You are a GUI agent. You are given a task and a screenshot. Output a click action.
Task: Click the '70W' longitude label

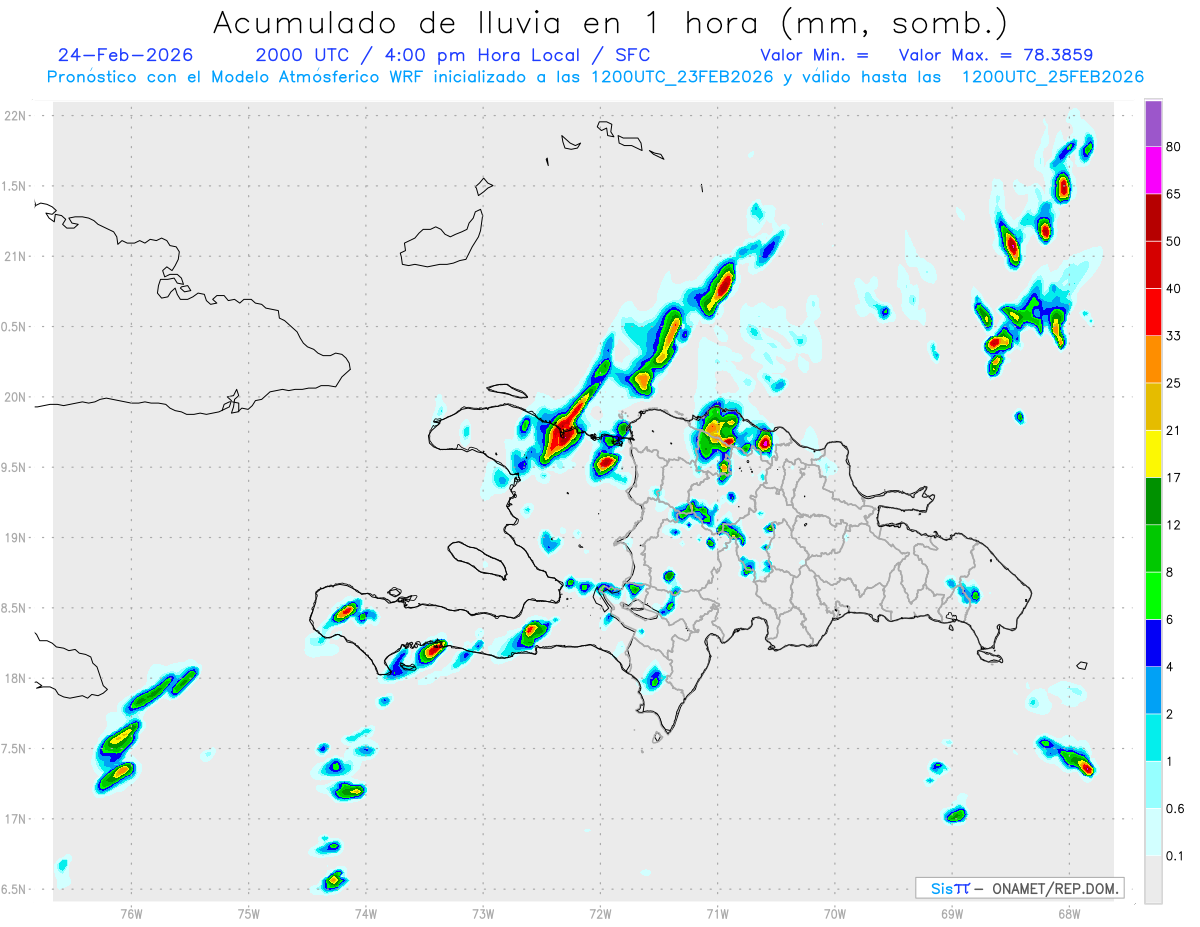point(834,913)
